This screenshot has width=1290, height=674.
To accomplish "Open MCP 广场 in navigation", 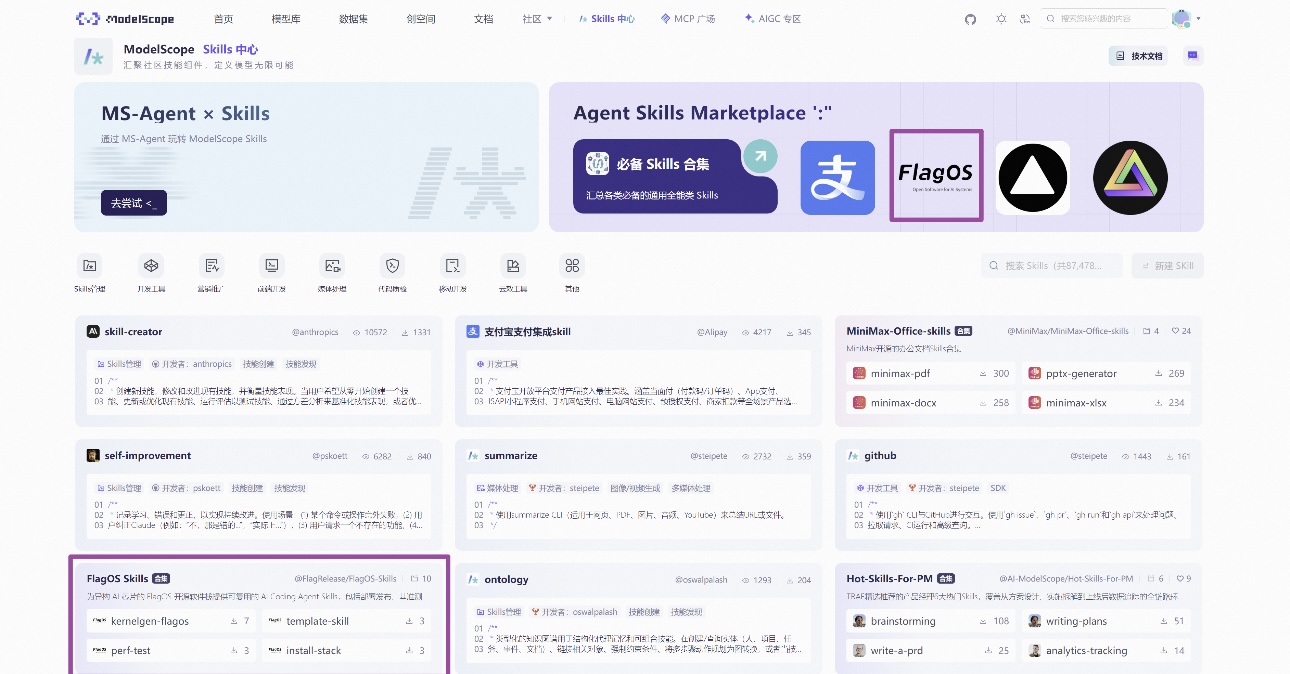I will coord(688,19).
